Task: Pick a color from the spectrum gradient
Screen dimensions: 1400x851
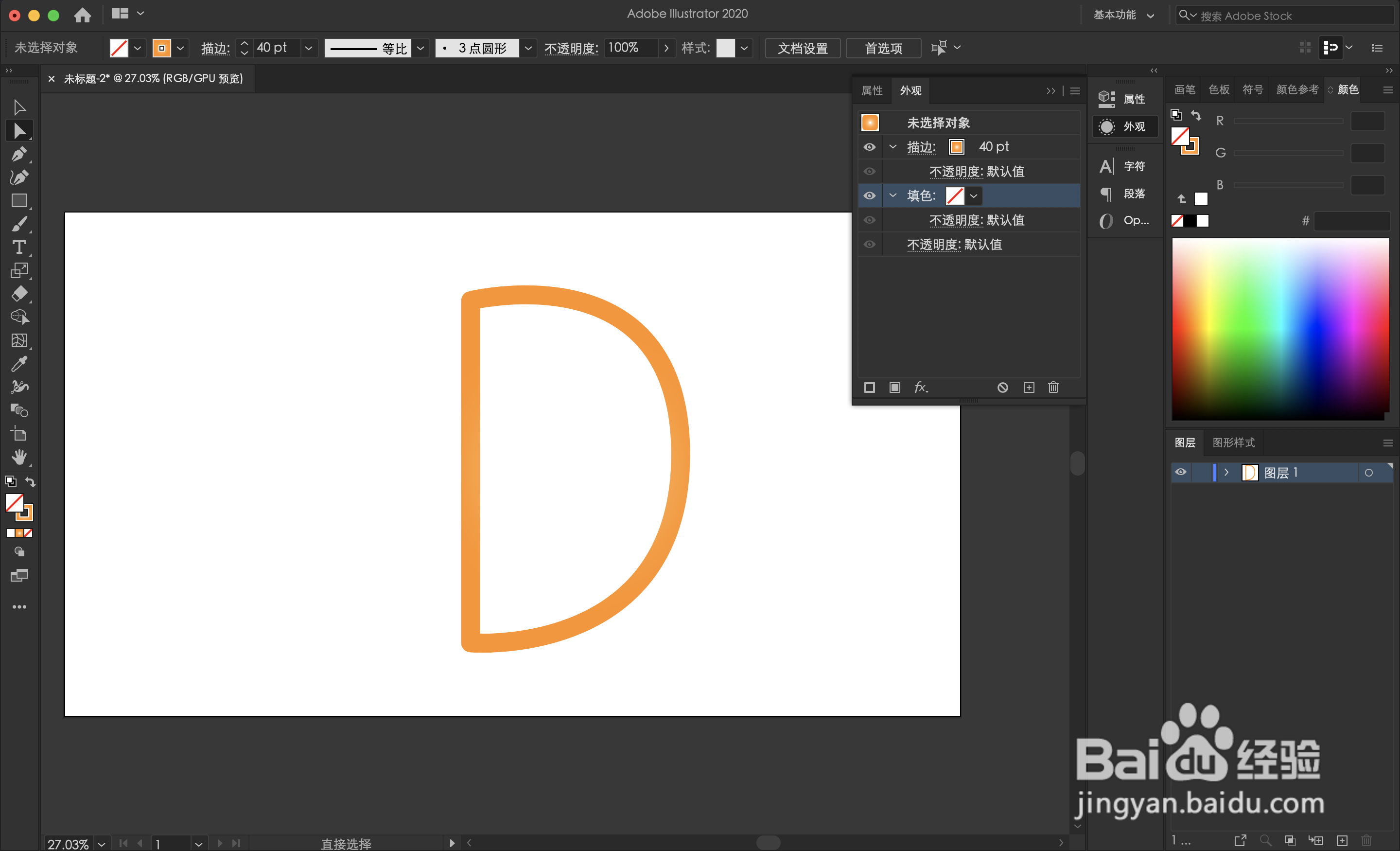Action: (x=1280, y=330)
